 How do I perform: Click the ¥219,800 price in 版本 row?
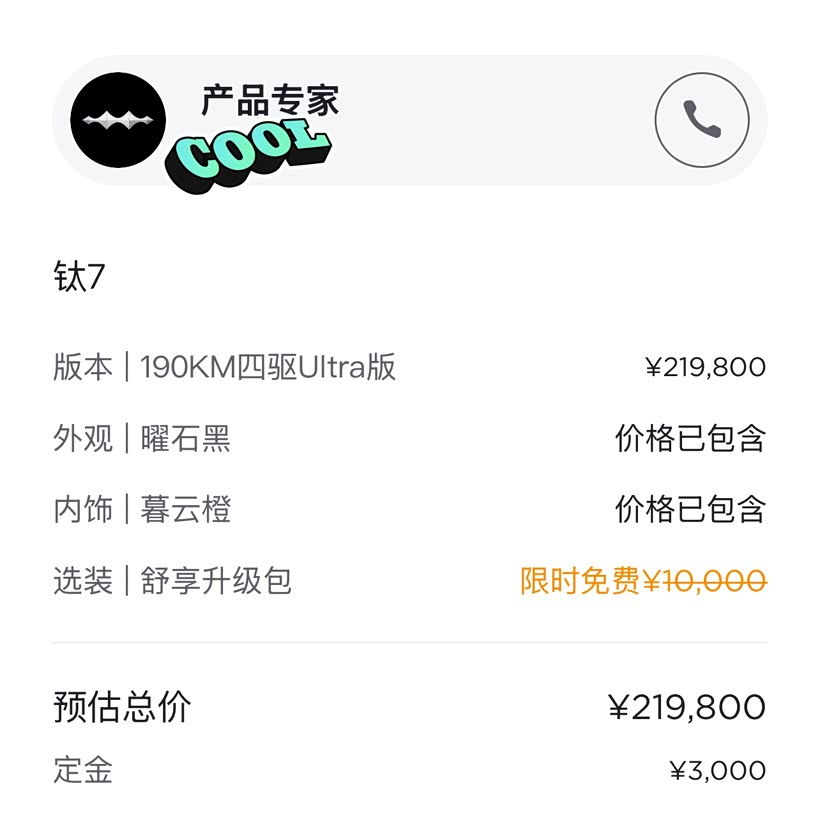pos(705,367)
